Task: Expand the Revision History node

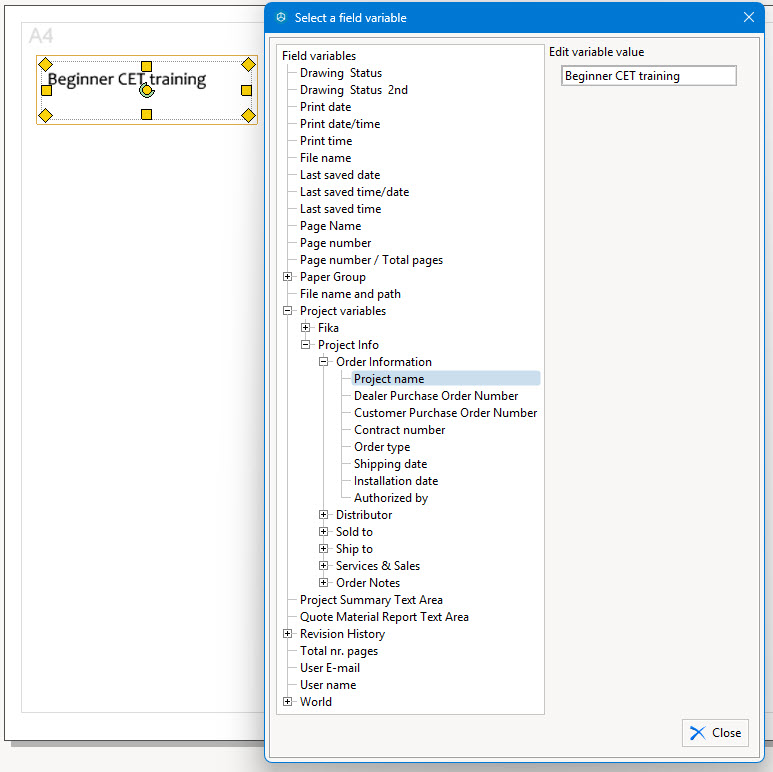Action: point(287,633)
